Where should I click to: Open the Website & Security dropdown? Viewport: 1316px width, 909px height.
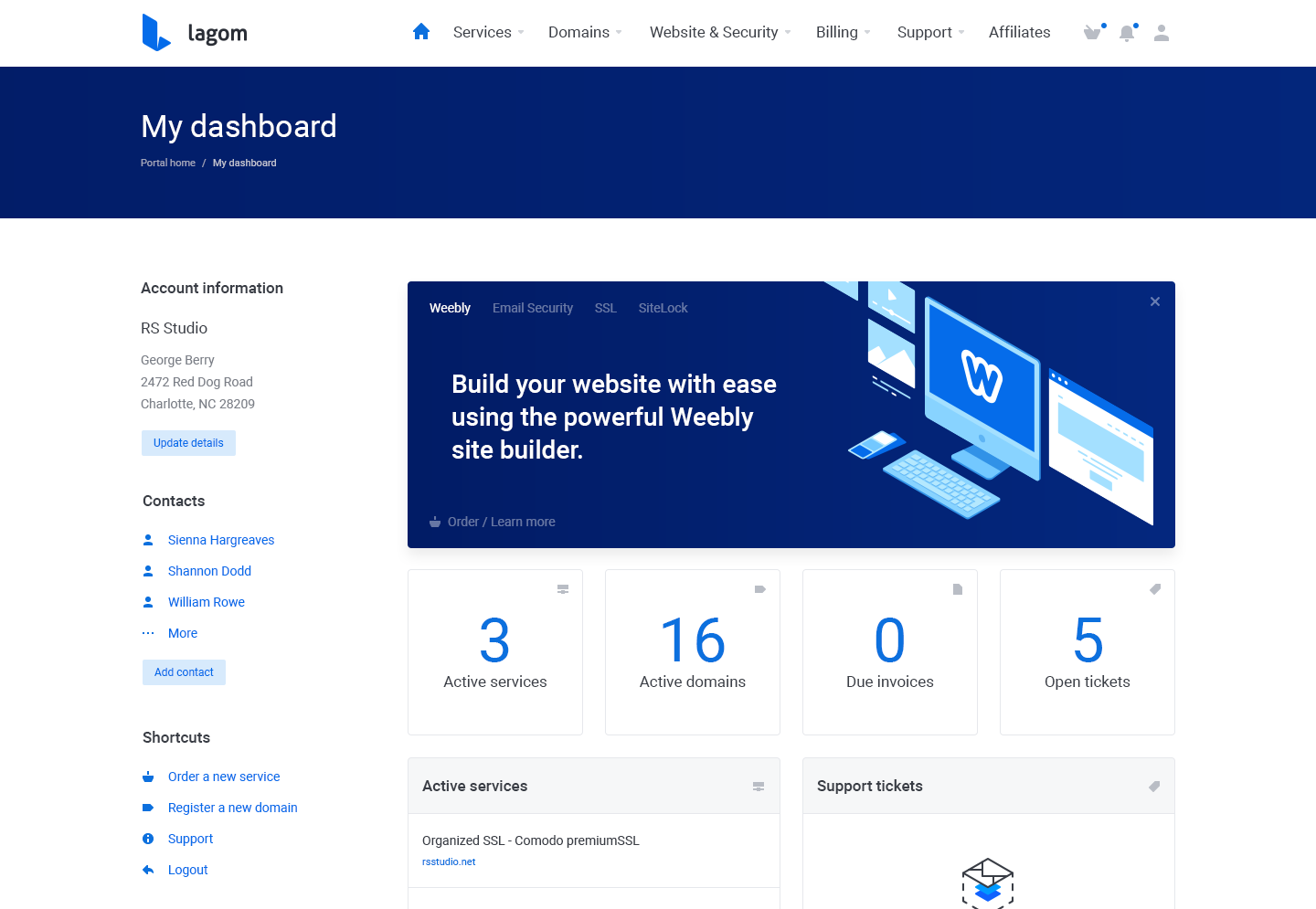(x=720, y=32)
